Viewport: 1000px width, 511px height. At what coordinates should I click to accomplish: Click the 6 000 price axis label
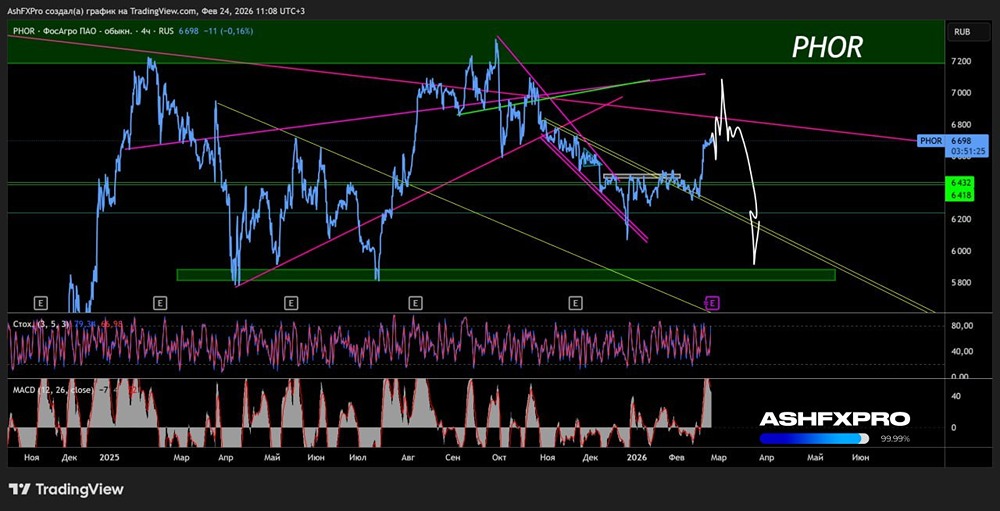coord(960,251)
